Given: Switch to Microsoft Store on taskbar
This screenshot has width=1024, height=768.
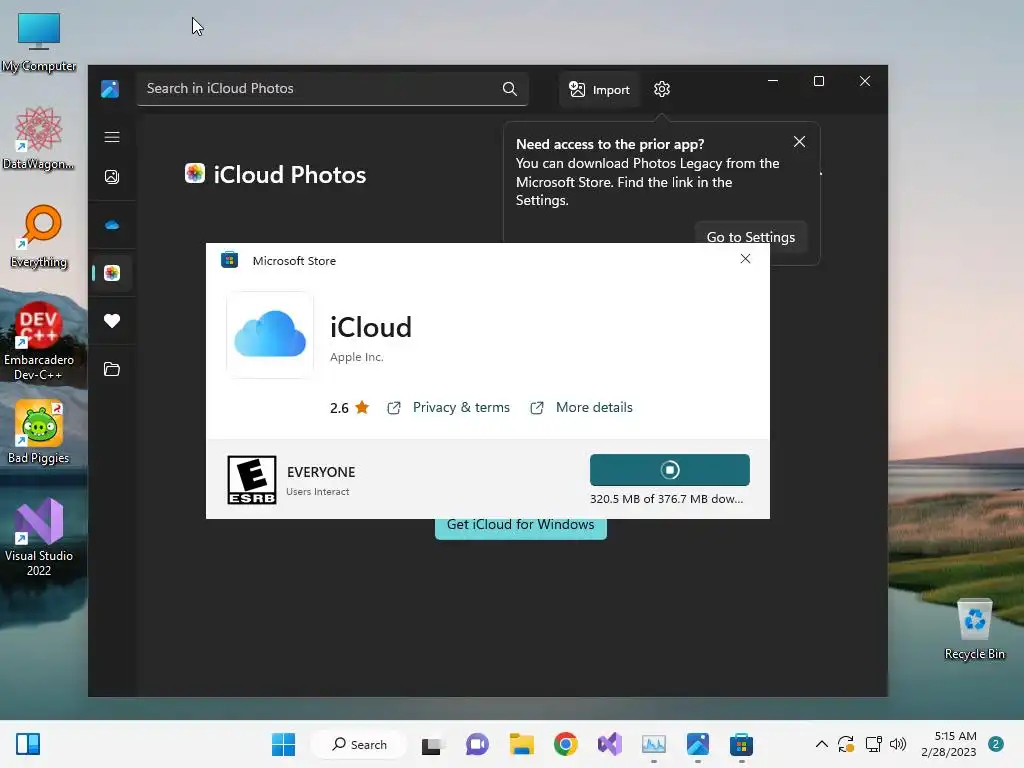Looking at the screenshot, I should click(x=741, y=744).
